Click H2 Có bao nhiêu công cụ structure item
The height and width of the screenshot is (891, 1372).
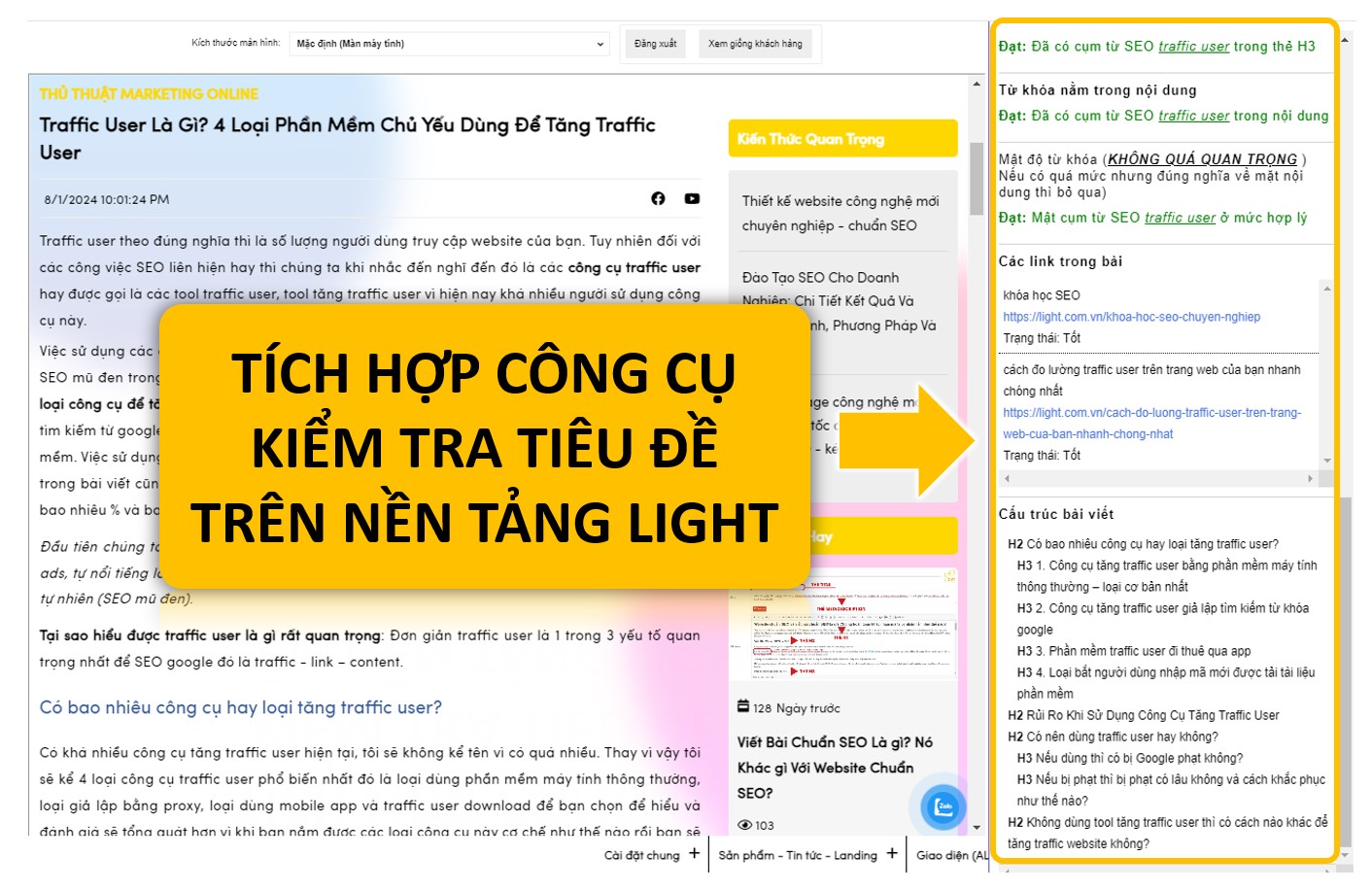(1143, 544)
